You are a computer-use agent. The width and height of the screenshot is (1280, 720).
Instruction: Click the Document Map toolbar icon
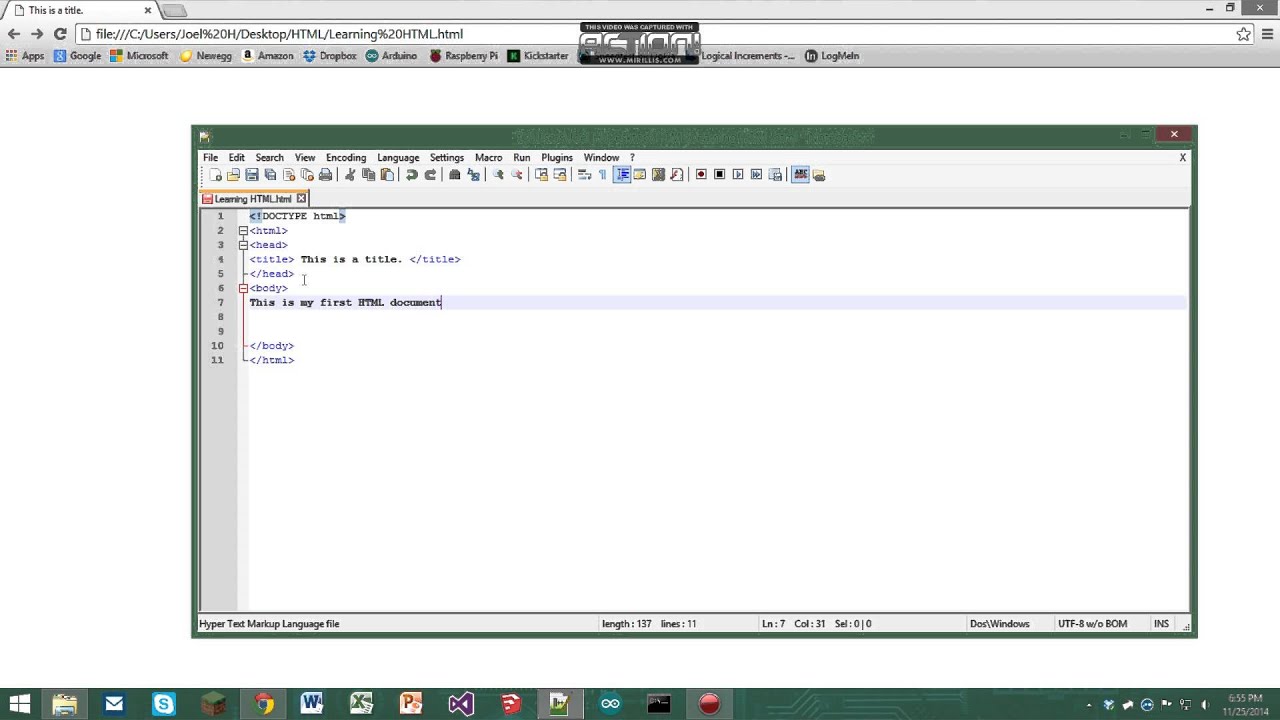point(658,175)
